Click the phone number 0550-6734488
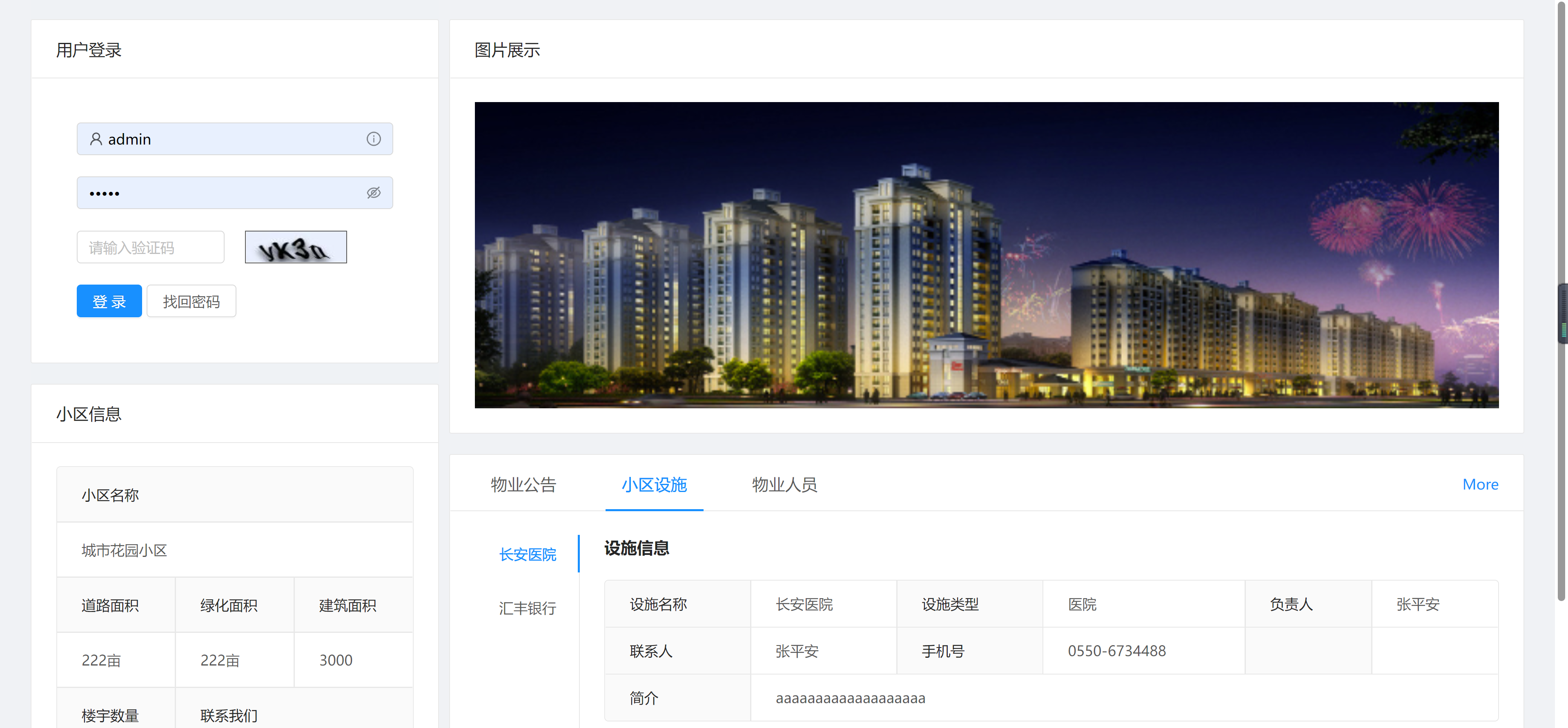This screenshot has width=1568, height=728. tap(1116, 651)
